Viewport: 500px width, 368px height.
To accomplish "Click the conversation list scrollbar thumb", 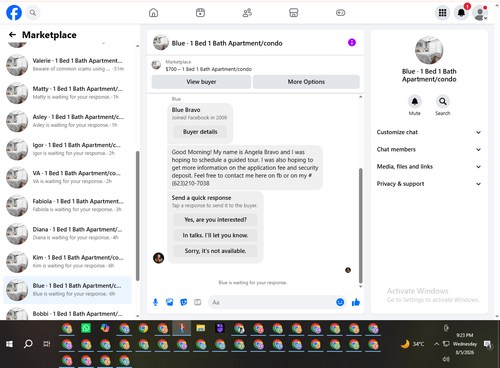I will [138, 216].
